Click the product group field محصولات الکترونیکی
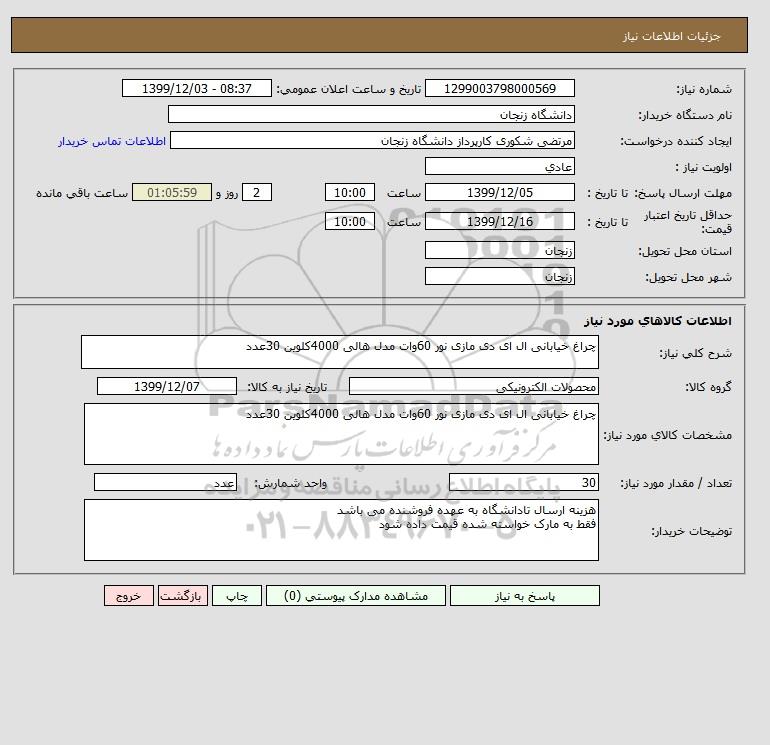Image resolution: width=770 pixels, height=745 pixels. click(x=473, y=386)
